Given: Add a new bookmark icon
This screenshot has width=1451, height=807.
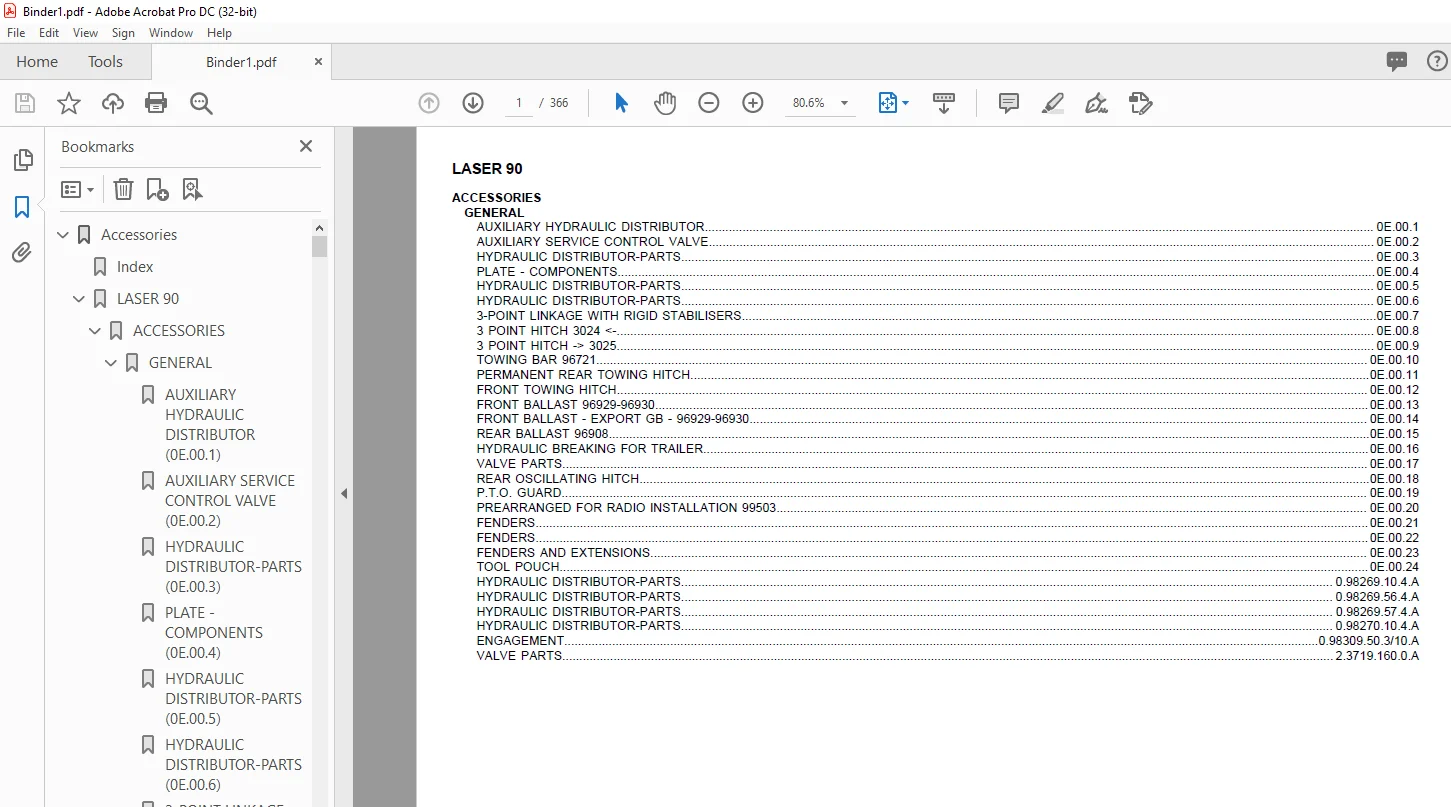Looking at the screenshot, I should pyautogui.click(x=157, y=189).
